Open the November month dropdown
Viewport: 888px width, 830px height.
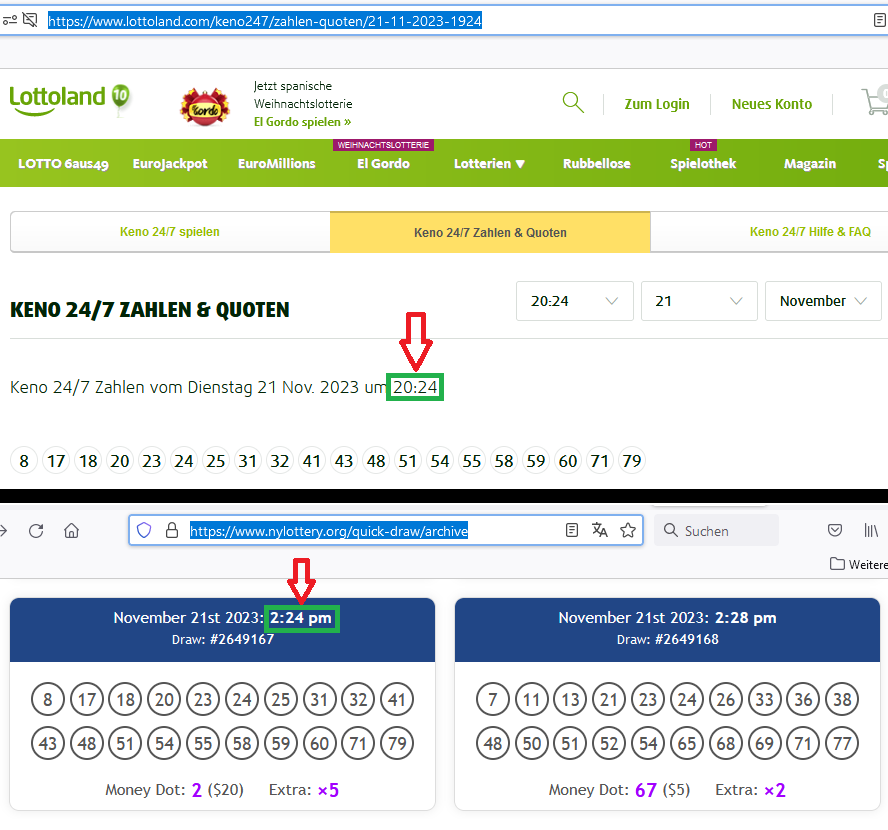click(x=823, y=301)
